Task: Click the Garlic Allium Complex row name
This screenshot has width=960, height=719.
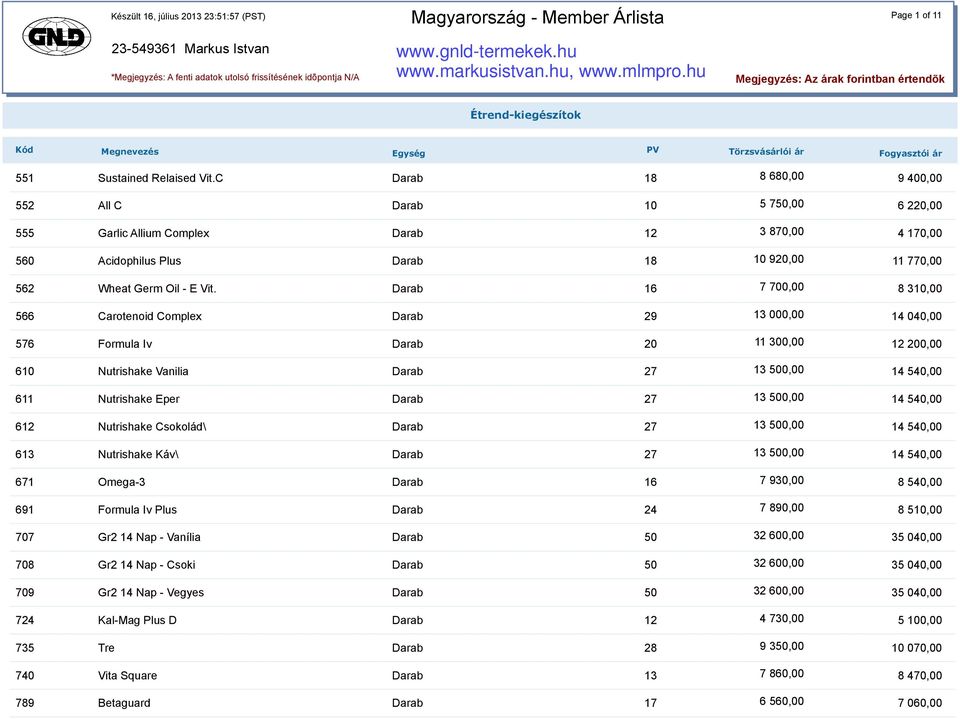Action: (x=154, y=233)
